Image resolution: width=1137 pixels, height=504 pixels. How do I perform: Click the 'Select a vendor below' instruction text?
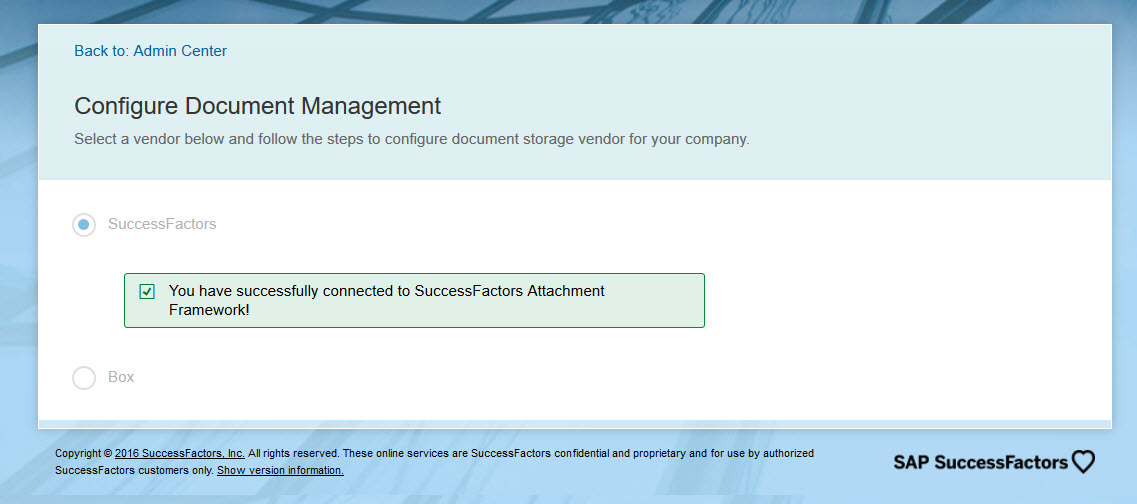[x=412, y=139]
